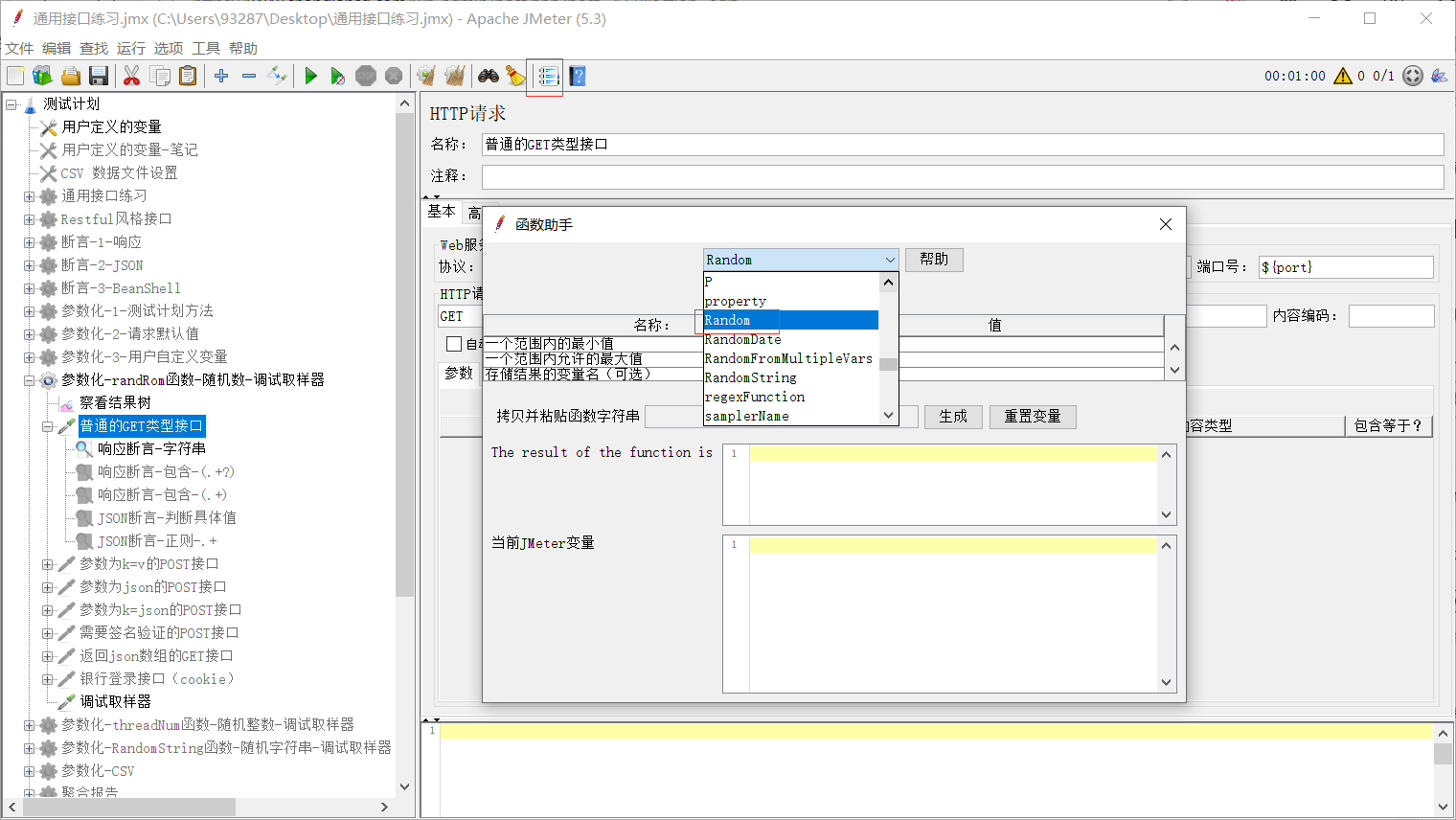Collapse the 普通的GET类型接口 tree node

pos(47,426)
